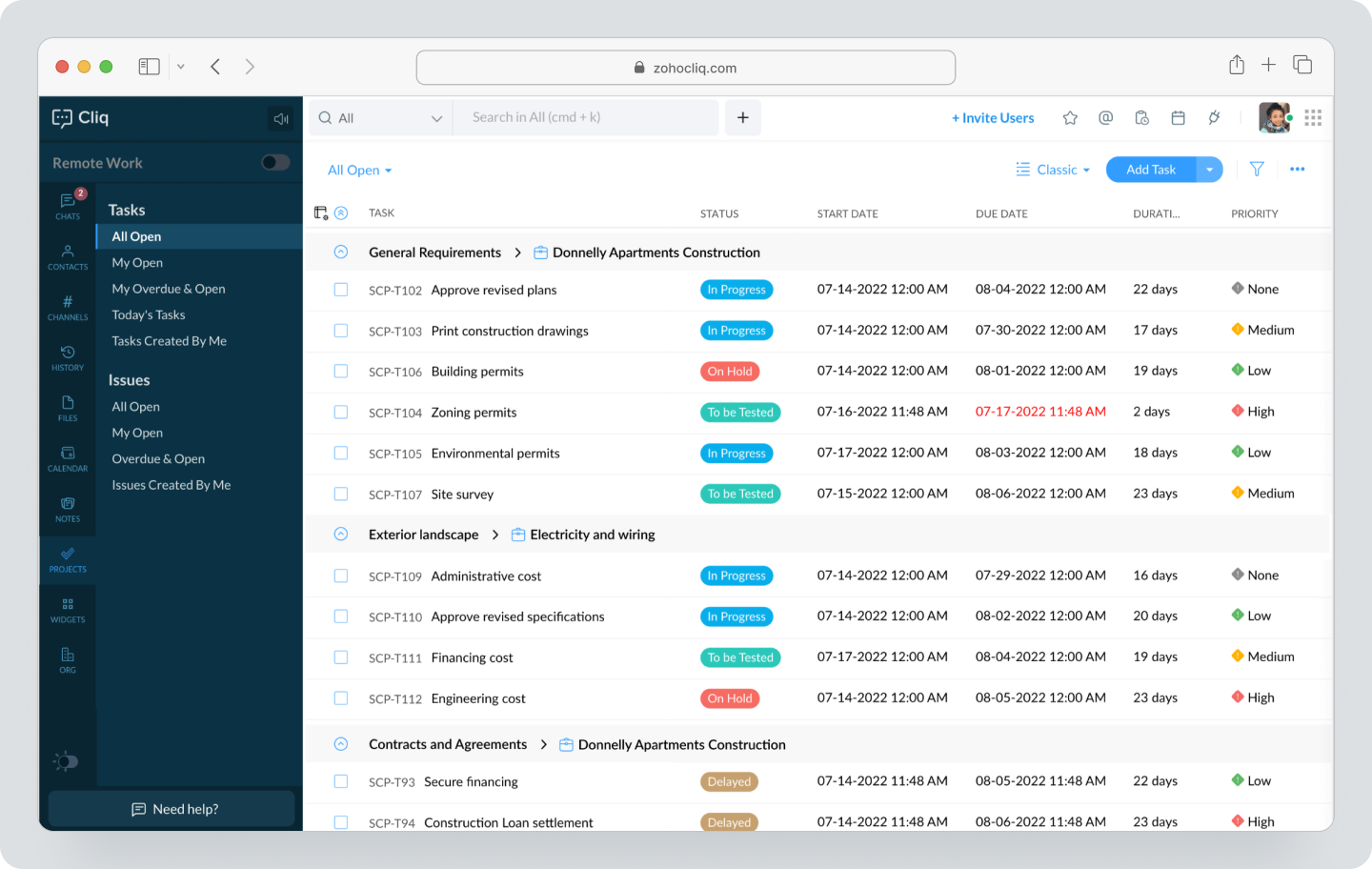1372x869 pixels.
Task: Open the Chats panel in the sidebar
Action: point(67,206)
